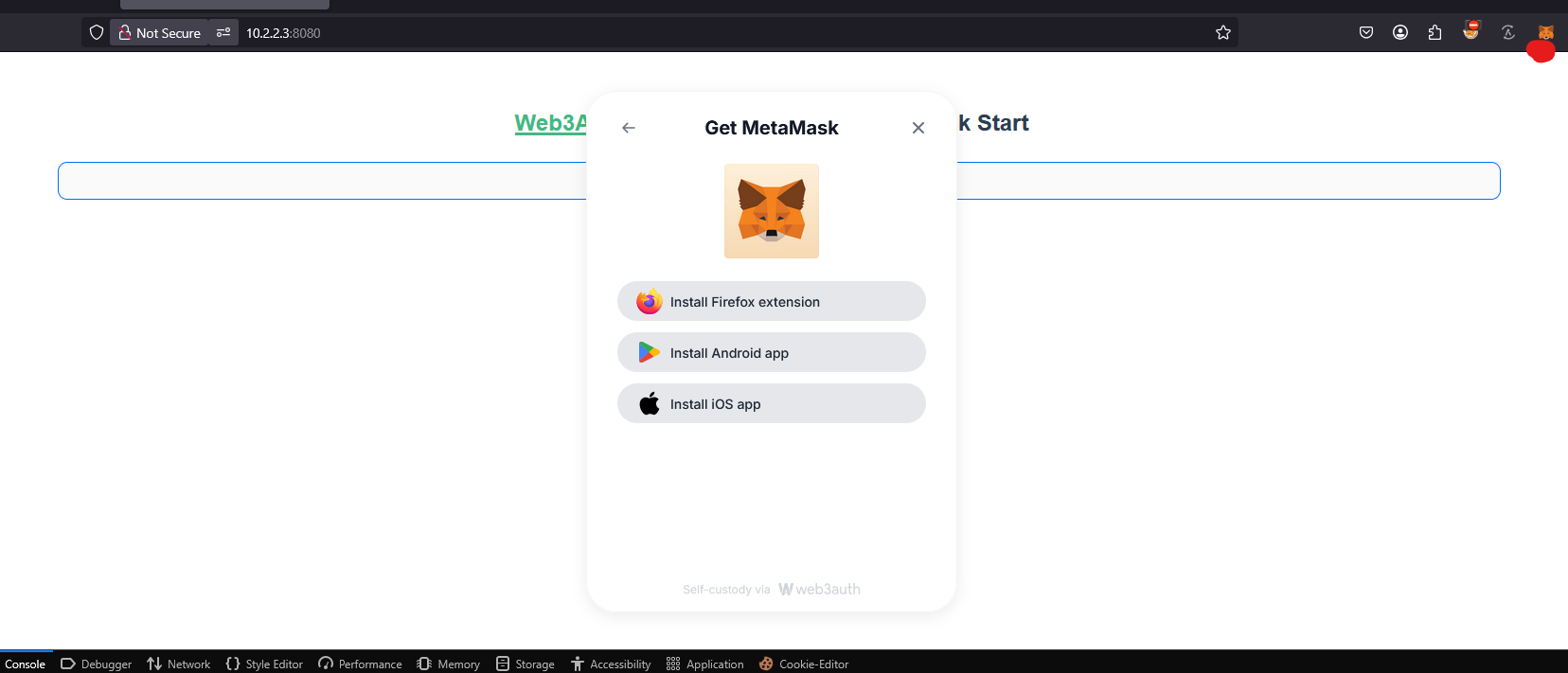Click the MetaMask fox logo image
1568x673 pixels.
[772, 211]
